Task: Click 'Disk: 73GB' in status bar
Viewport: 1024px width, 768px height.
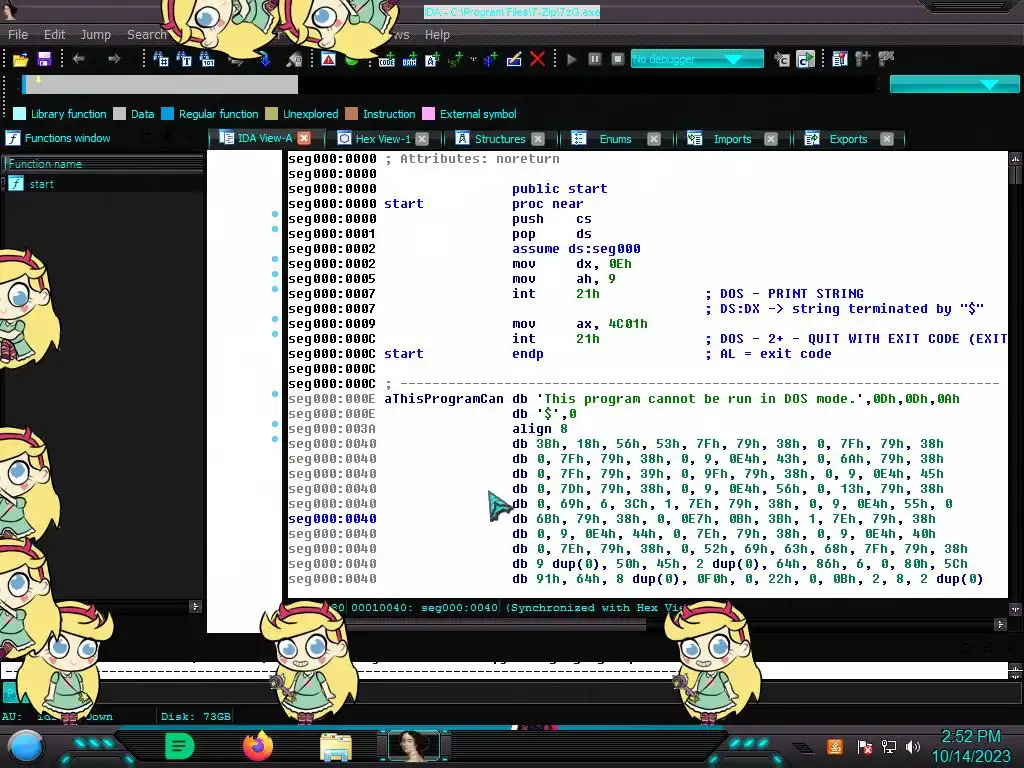Action: (196, 716)
